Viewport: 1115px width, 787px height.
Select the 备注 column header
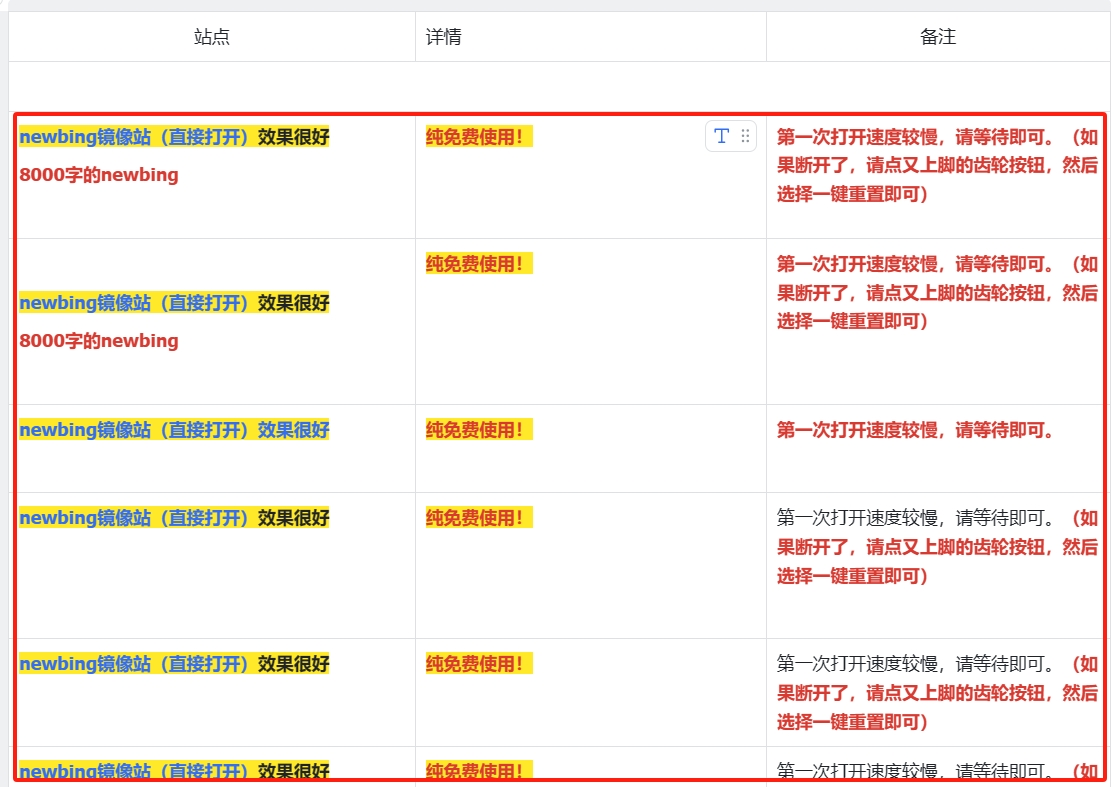pos(938,37)
